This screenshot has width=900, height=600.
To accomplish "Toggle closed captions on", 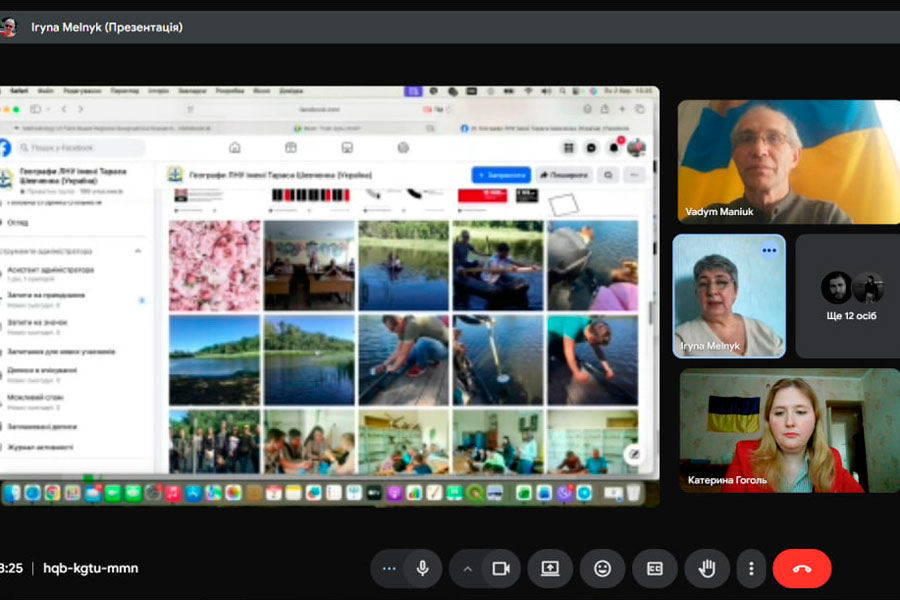I will 655,568.
